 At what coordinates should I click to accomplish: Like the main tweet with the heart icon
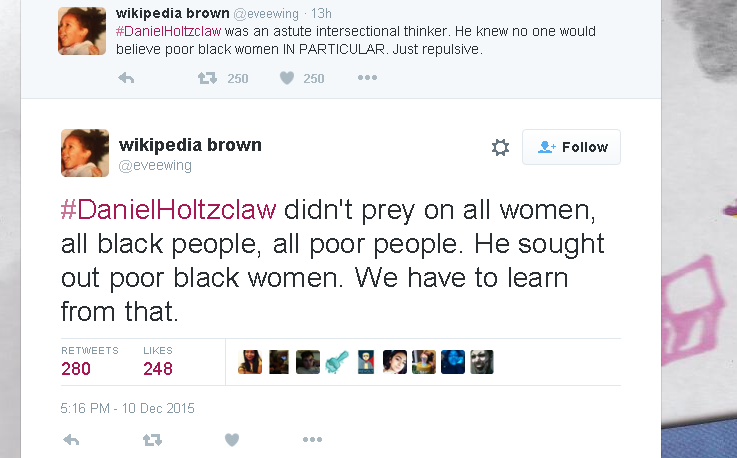(x=232, y=440)
